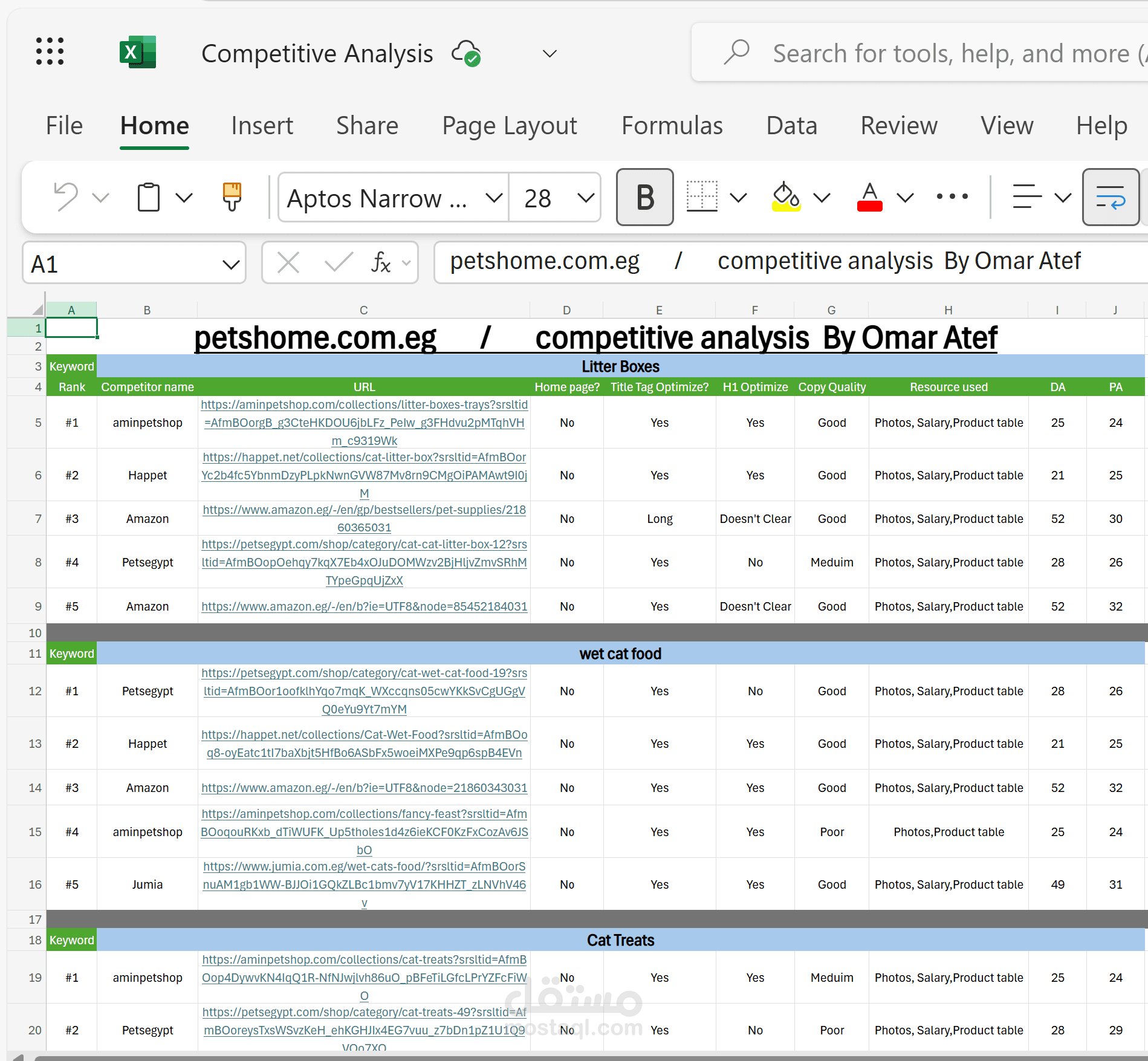Toggle bold formatting
Image resolution: width=1148 pixels, height=1061 pixels.
pos(645,197)
